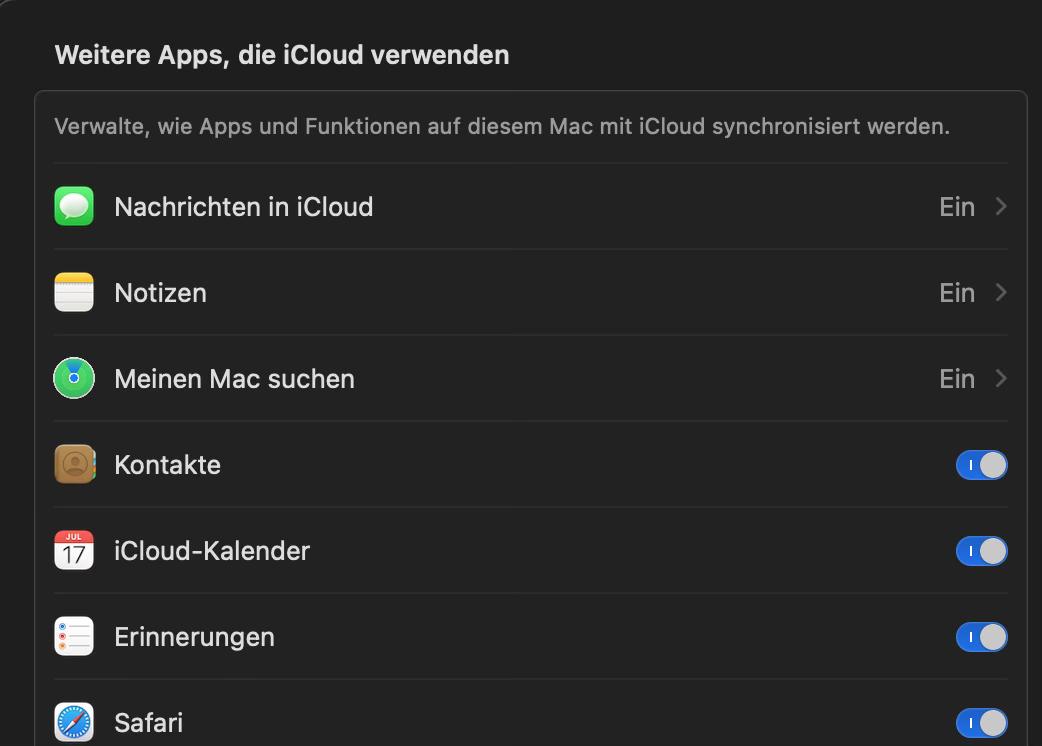This screenshot has width=1042, height=746.
Task: Expand Nachrichten in iCloud chevron arrow
Action: (x=1001, y=207)
